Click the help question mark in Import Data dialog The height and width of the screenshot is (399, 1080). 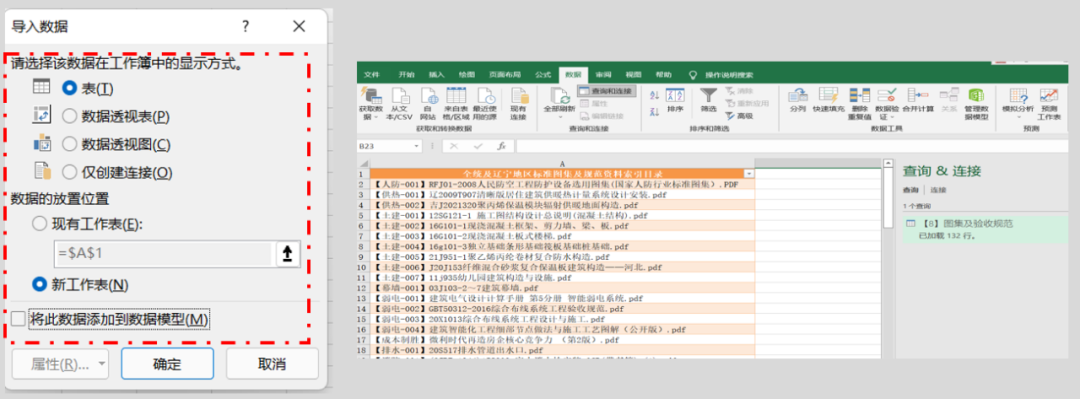pos(245,27)
